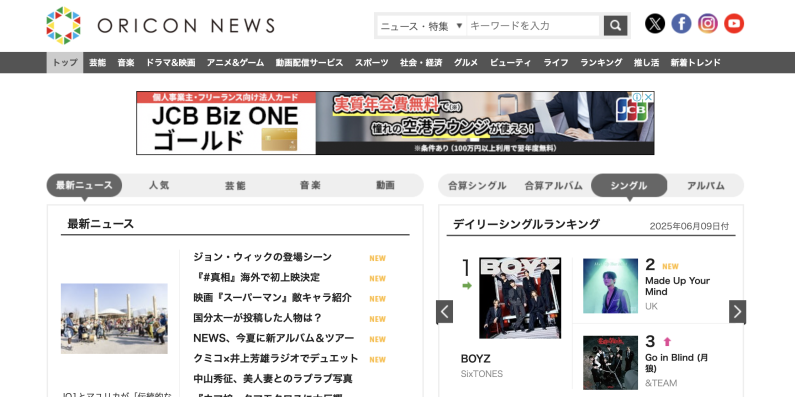The width and height of the screenshot is (795, 397).
Task: Open the X (Twitter) social icon
Action: coord(655,24)
